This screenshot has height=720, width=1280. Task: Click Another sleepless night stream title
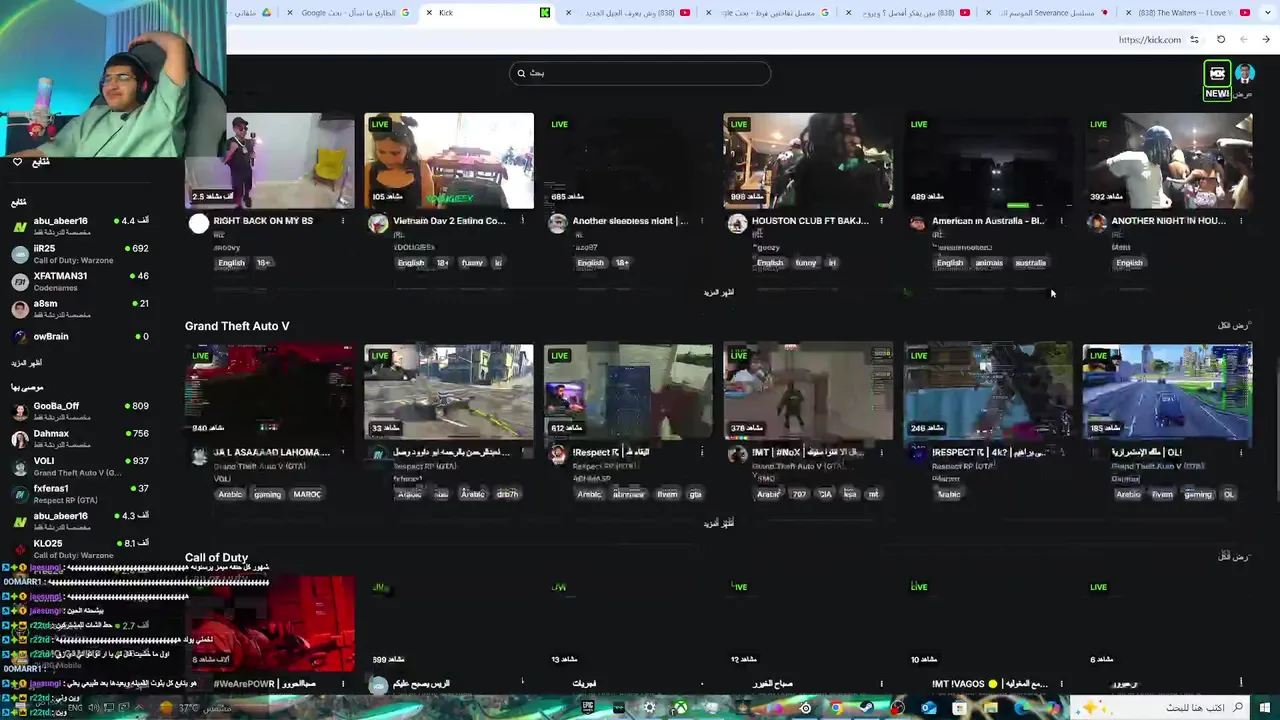point(630,221)
